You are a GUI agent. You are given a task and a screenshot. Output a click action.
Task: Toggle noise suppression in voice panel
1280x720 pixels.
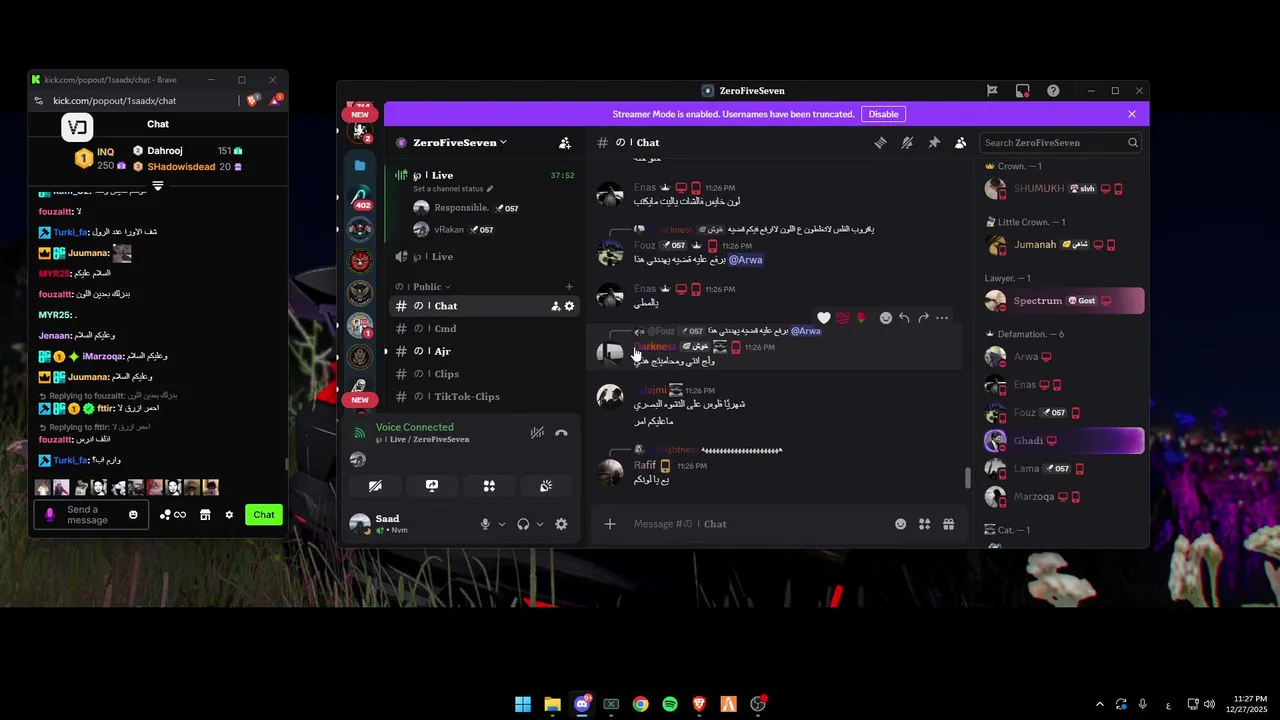pyautogui.click(x=537, y=433)
